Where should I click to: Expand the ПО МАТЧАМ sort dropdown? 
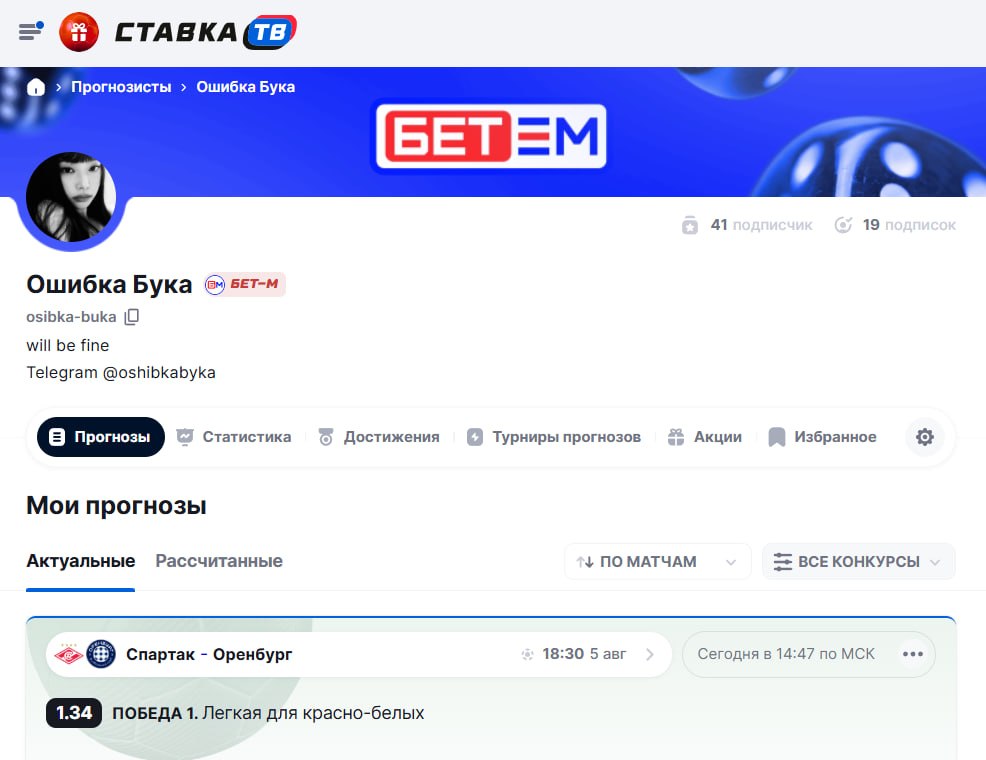click(658, 561)
